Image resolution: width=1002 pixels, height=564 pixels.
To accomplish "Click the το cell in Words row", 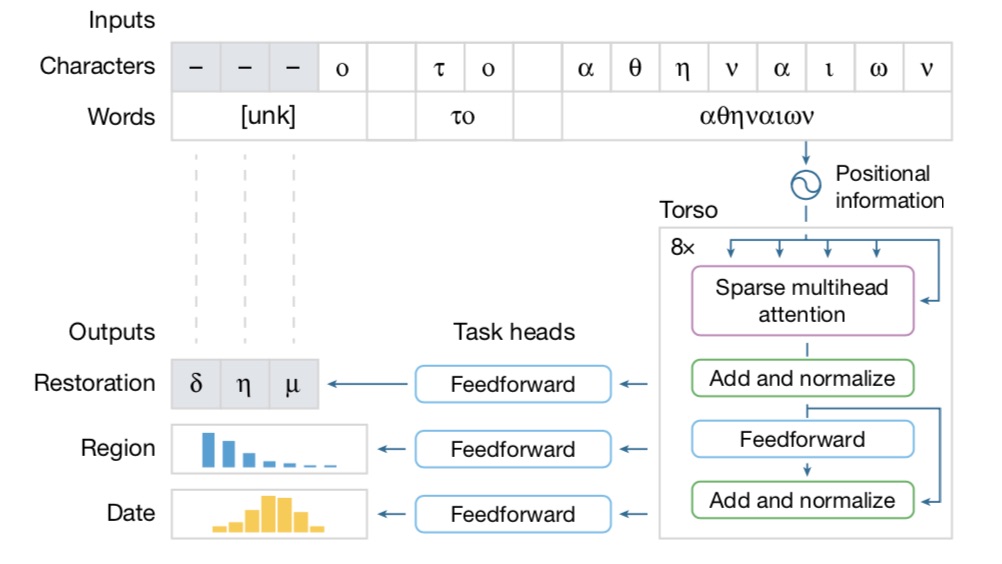I will tap(464, 117).
